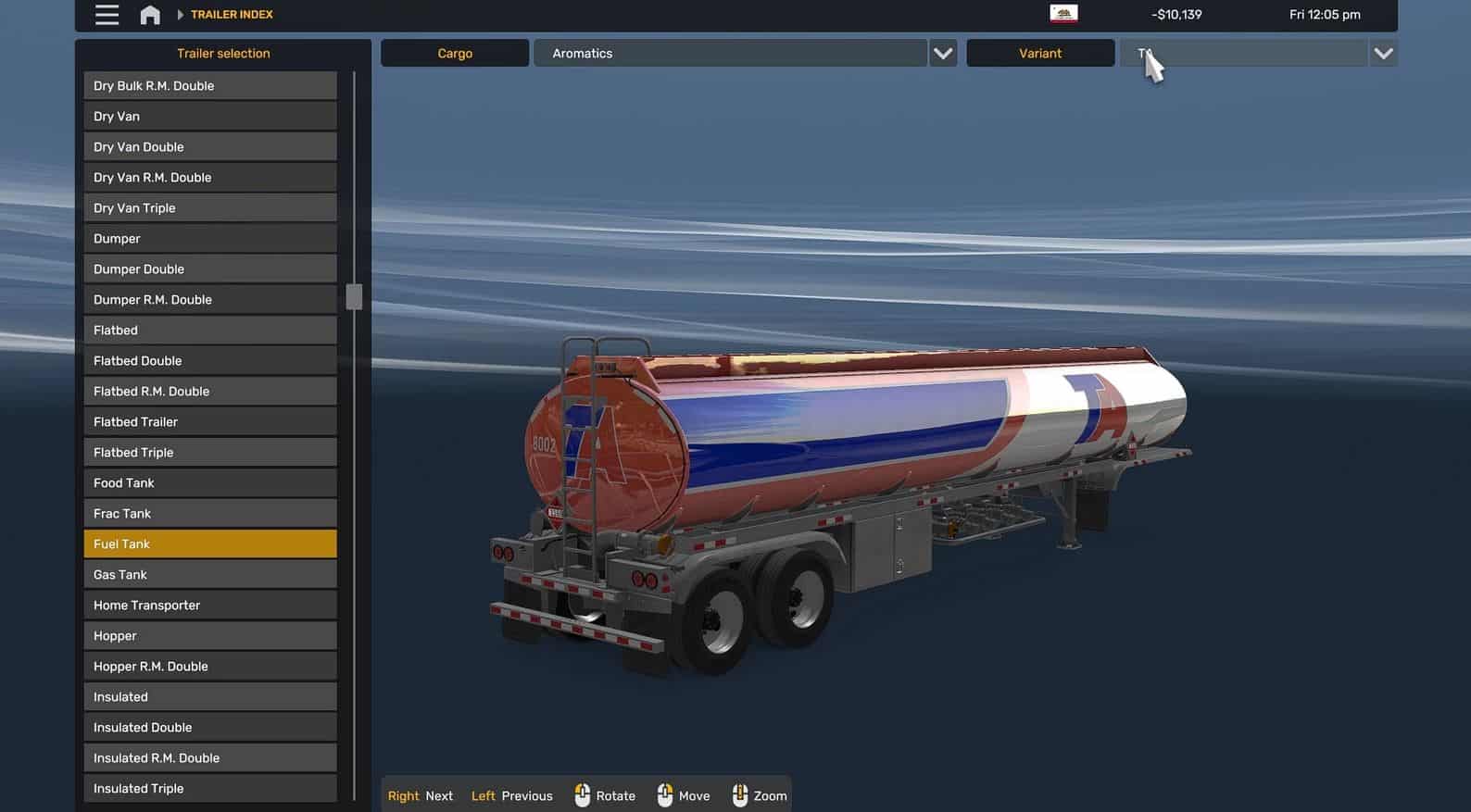The width and height of the screenshot is (1471, 812).
Task: Expand the Cargo dropdown arrow
Action: point(943,54)
